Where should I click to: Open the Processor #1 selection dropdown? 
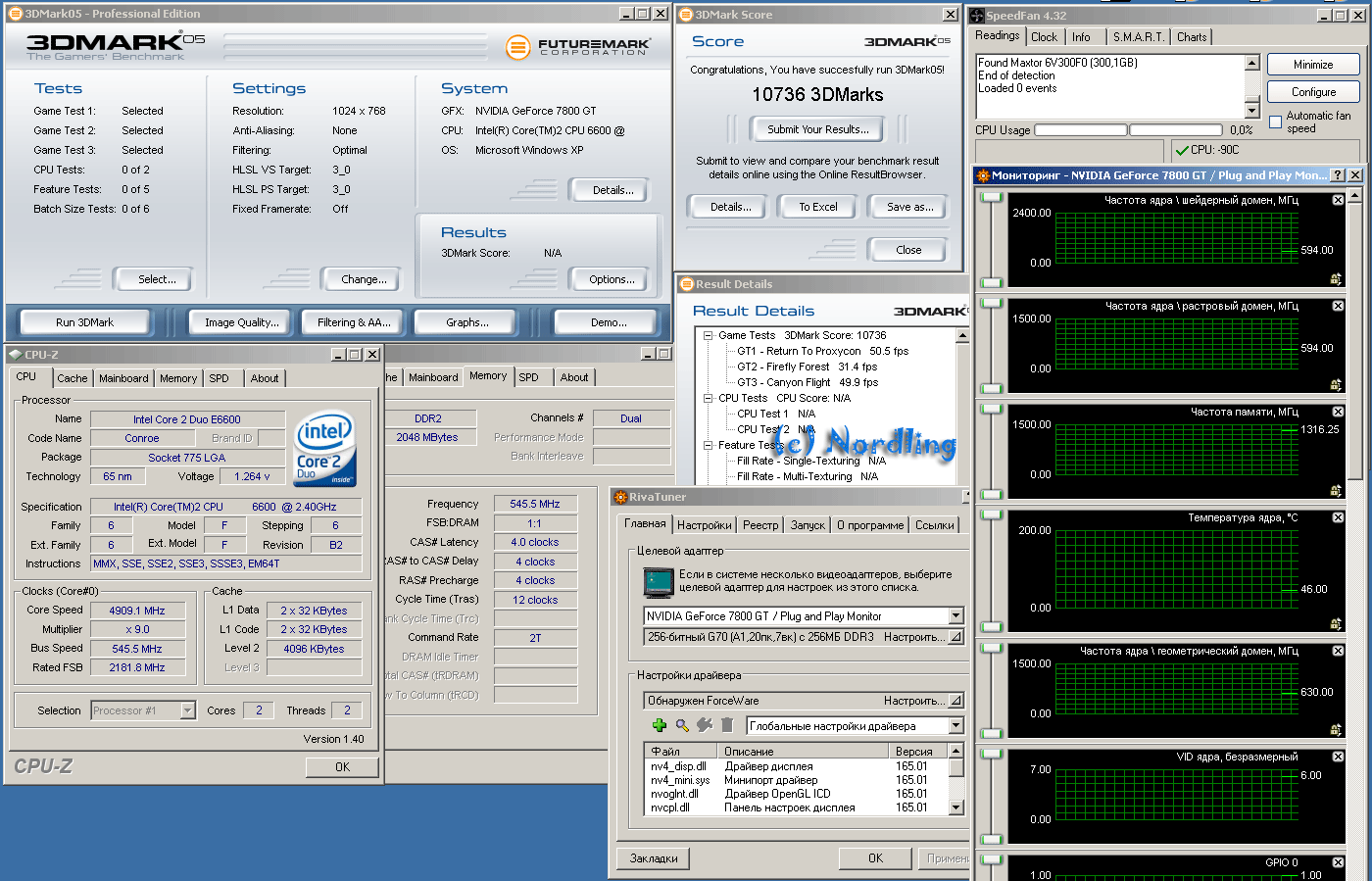(188, 710)
